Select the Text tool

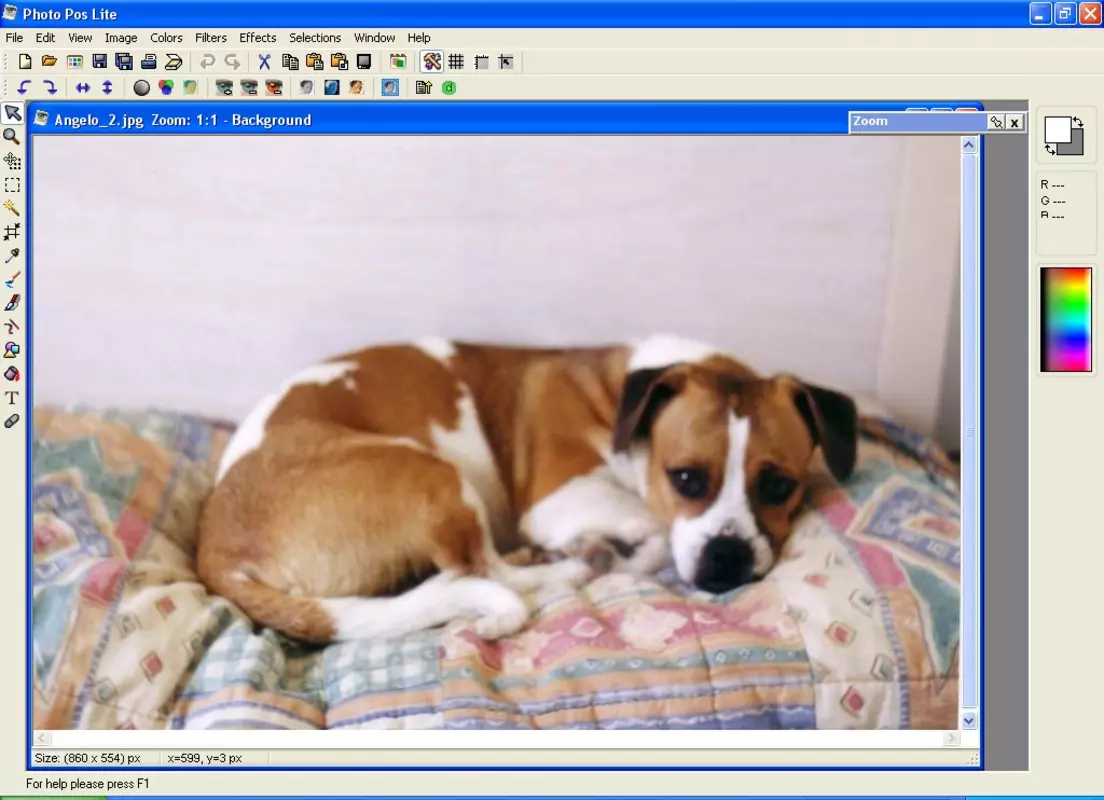point(12,398)
